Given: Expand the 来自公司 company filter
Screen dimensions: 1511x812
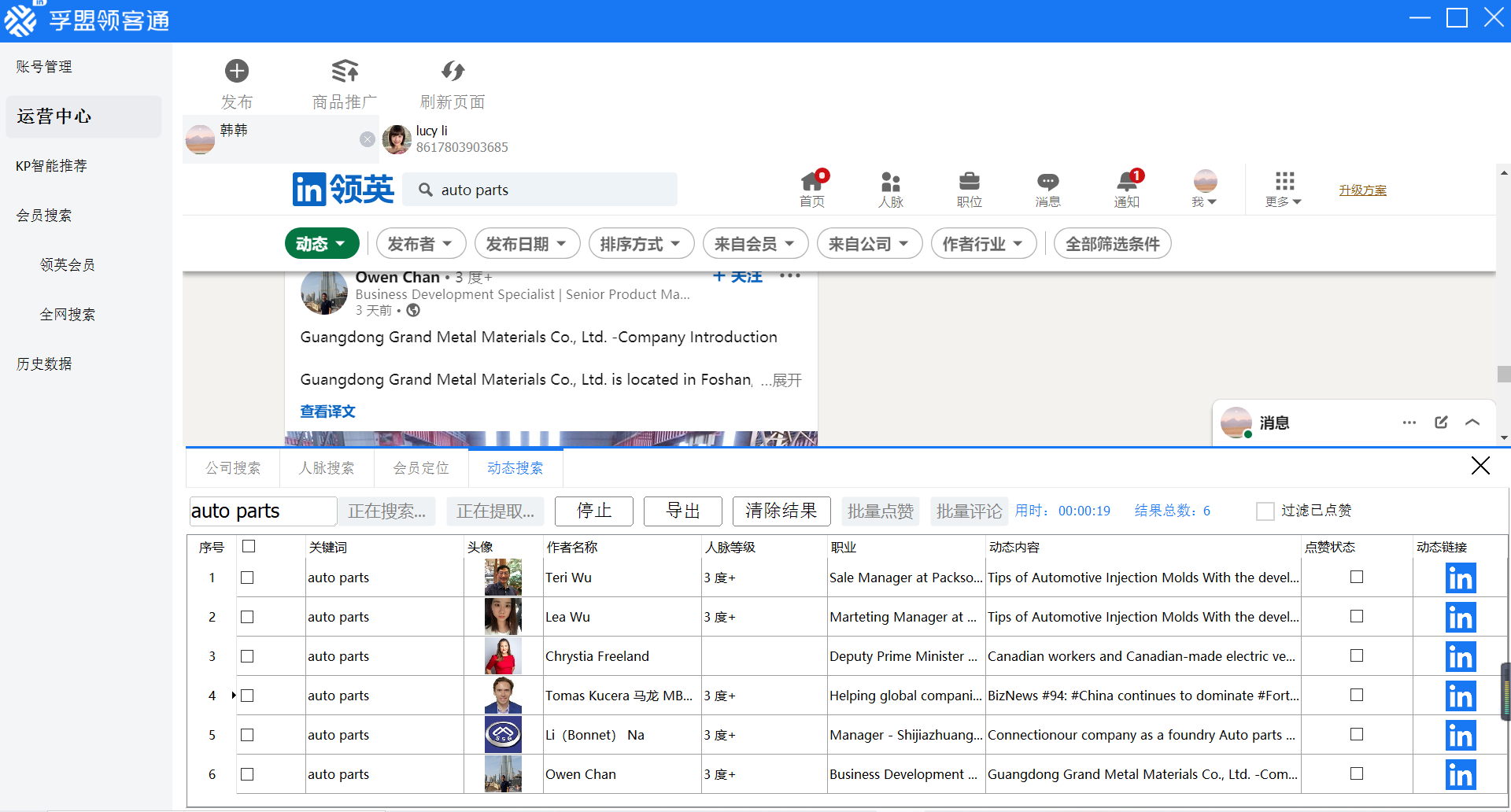Looking at the screenshot, I should click(869, 243).
